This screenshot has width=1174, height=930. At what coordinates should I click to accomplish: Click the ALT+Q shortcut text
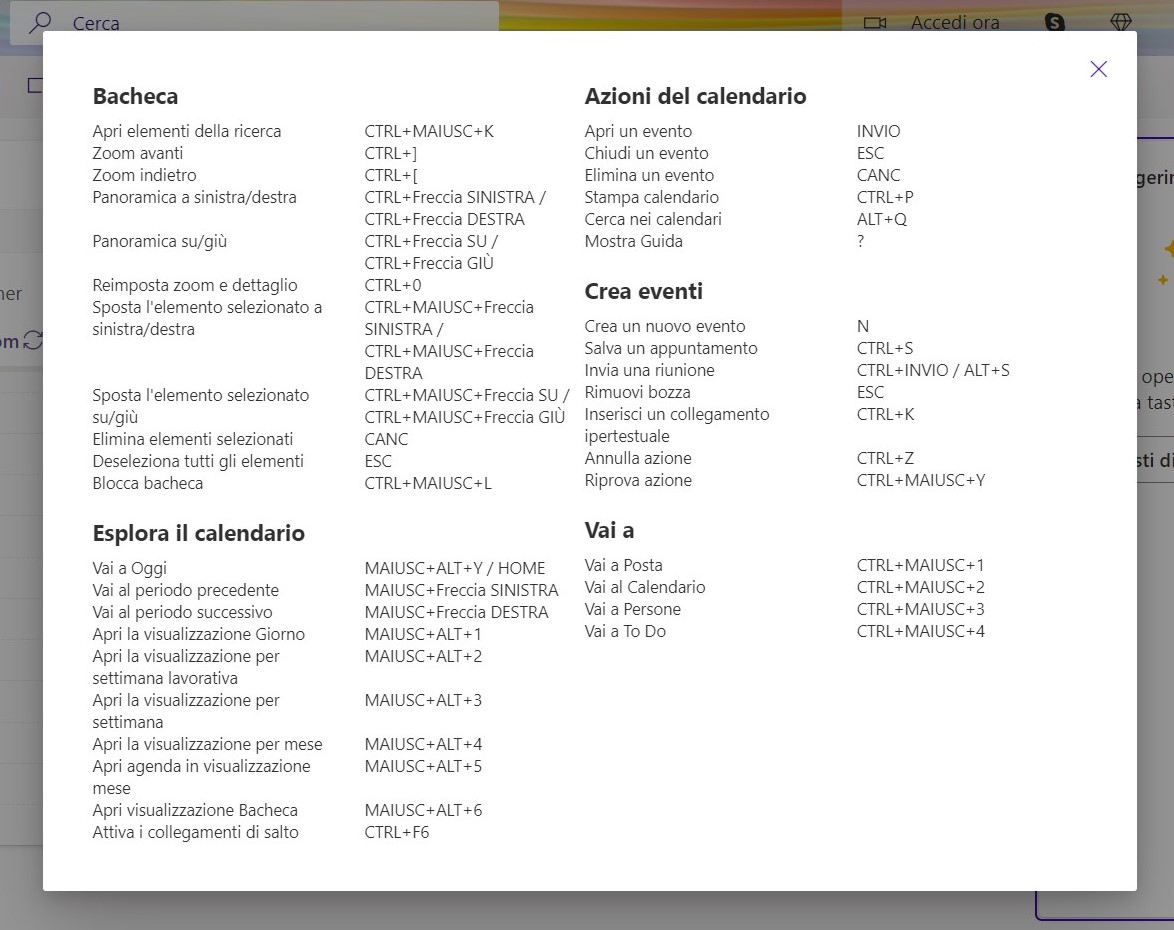[881, 219]
